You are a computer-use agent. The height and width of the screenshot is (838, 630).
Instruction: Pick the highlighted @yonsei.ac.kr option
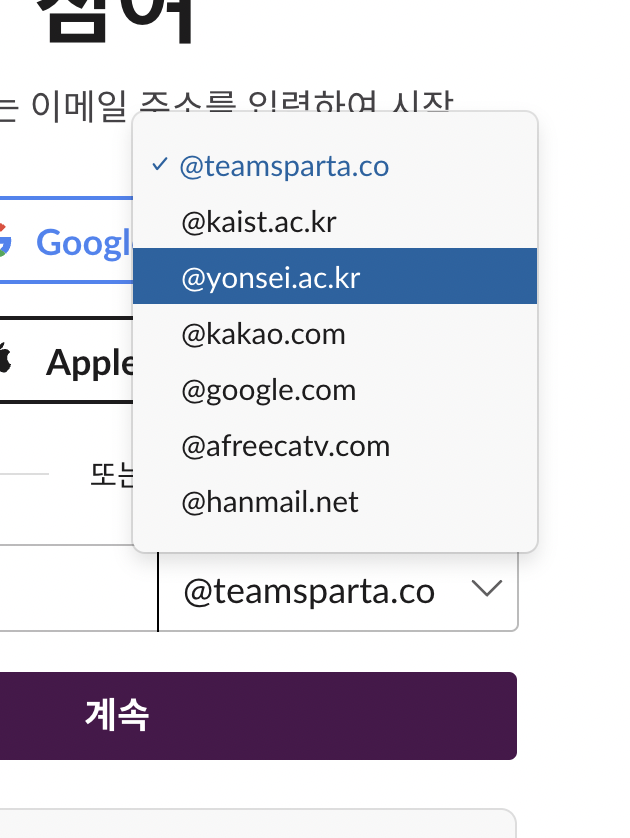[335, 276]
